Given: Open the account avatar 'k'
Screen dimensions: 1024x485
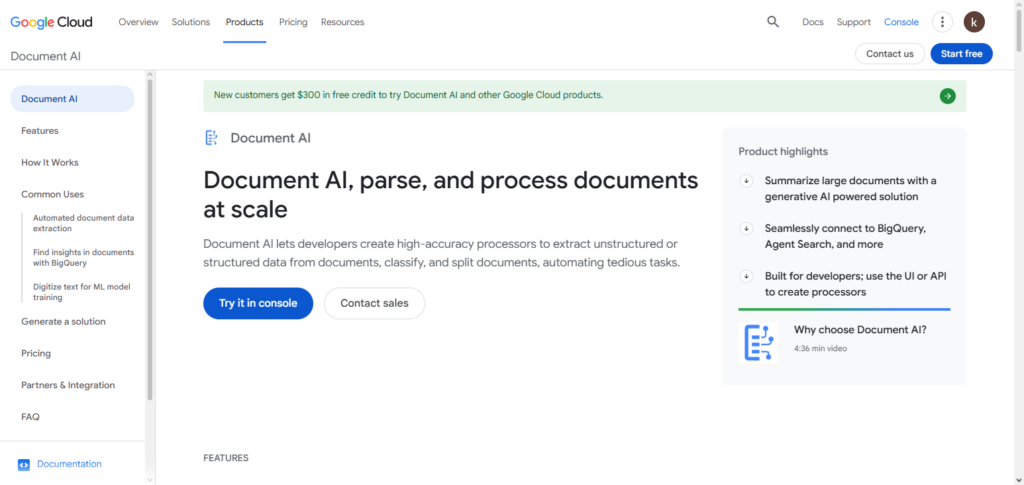Looking at the screenshot, I should pyautogui.click(x=974, y=22).
